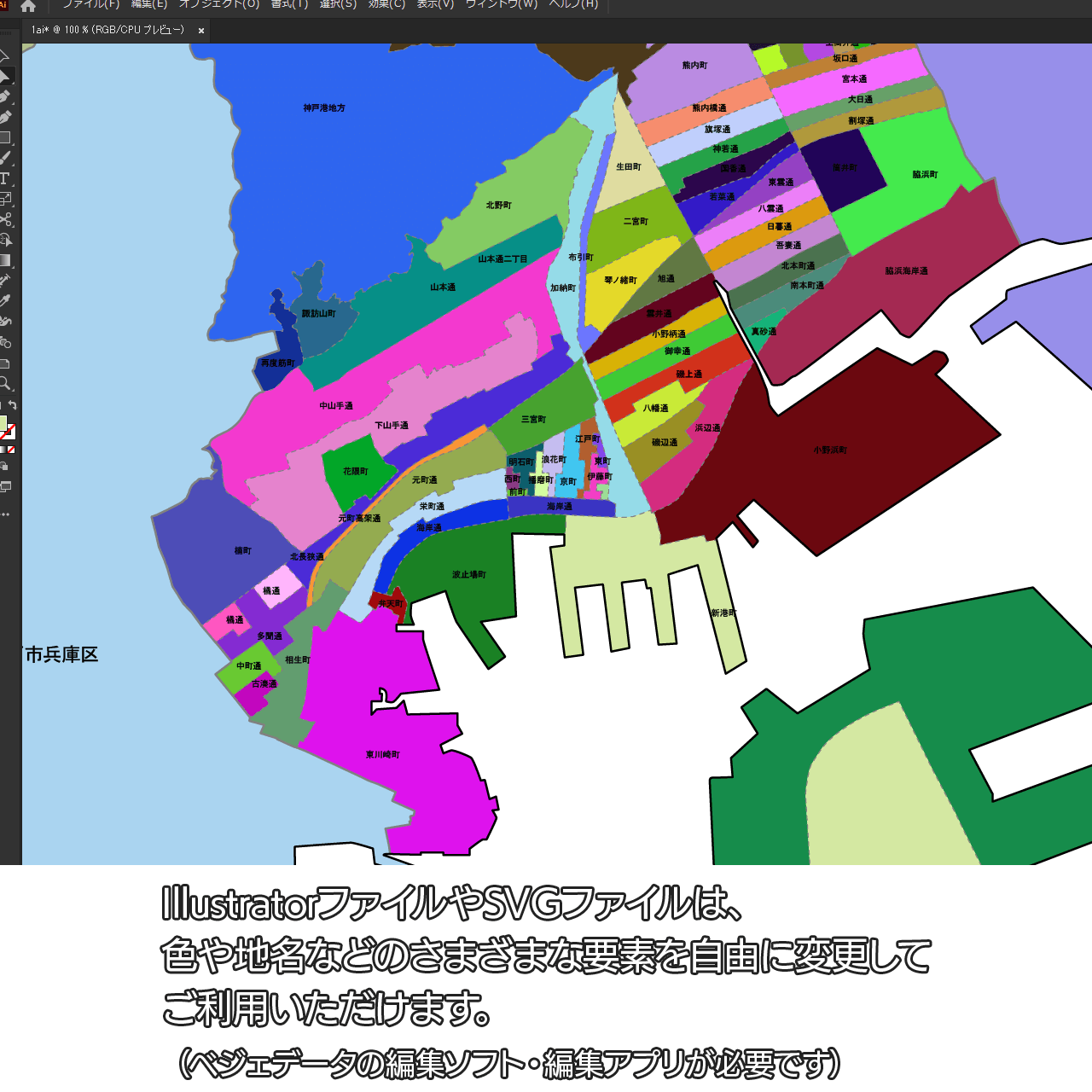Screen dimensions: 1092x1092
Task: Click the 市兵庫区 ward label at left
Action: (61, 655)
